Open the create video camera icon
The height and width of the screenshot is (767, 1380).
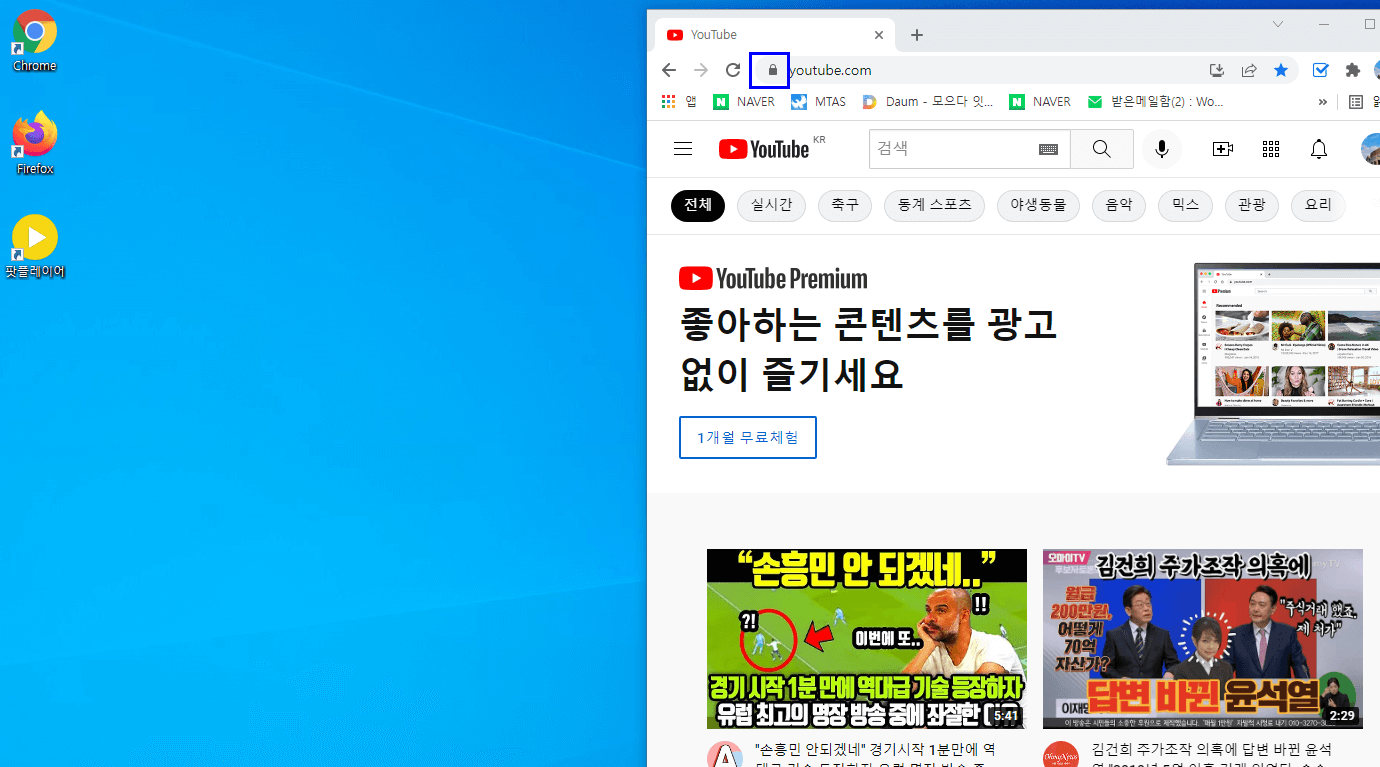click(1222, 149)
